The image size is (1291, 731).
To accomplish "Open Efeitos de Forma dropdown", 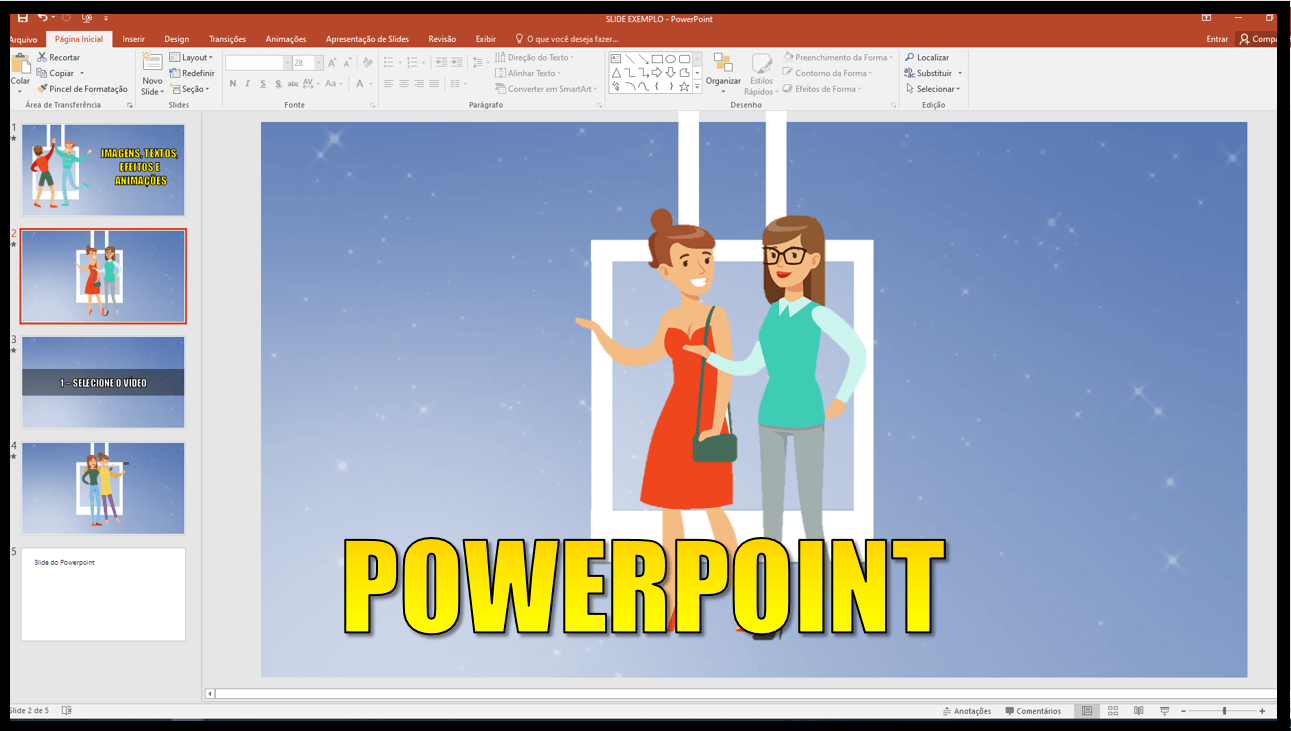I will [822, 89].
